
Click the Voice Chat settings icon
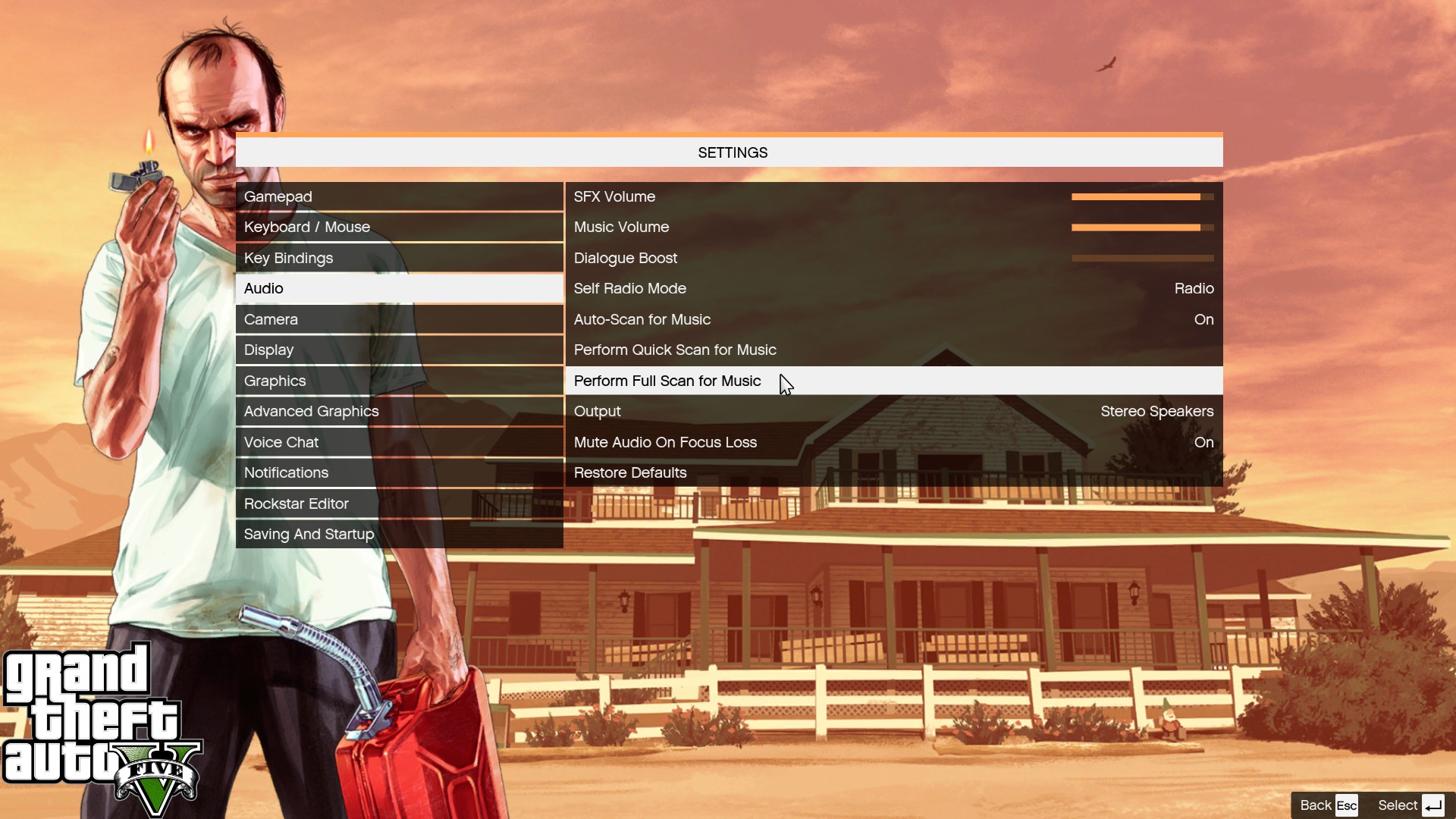tap(281, 441)
